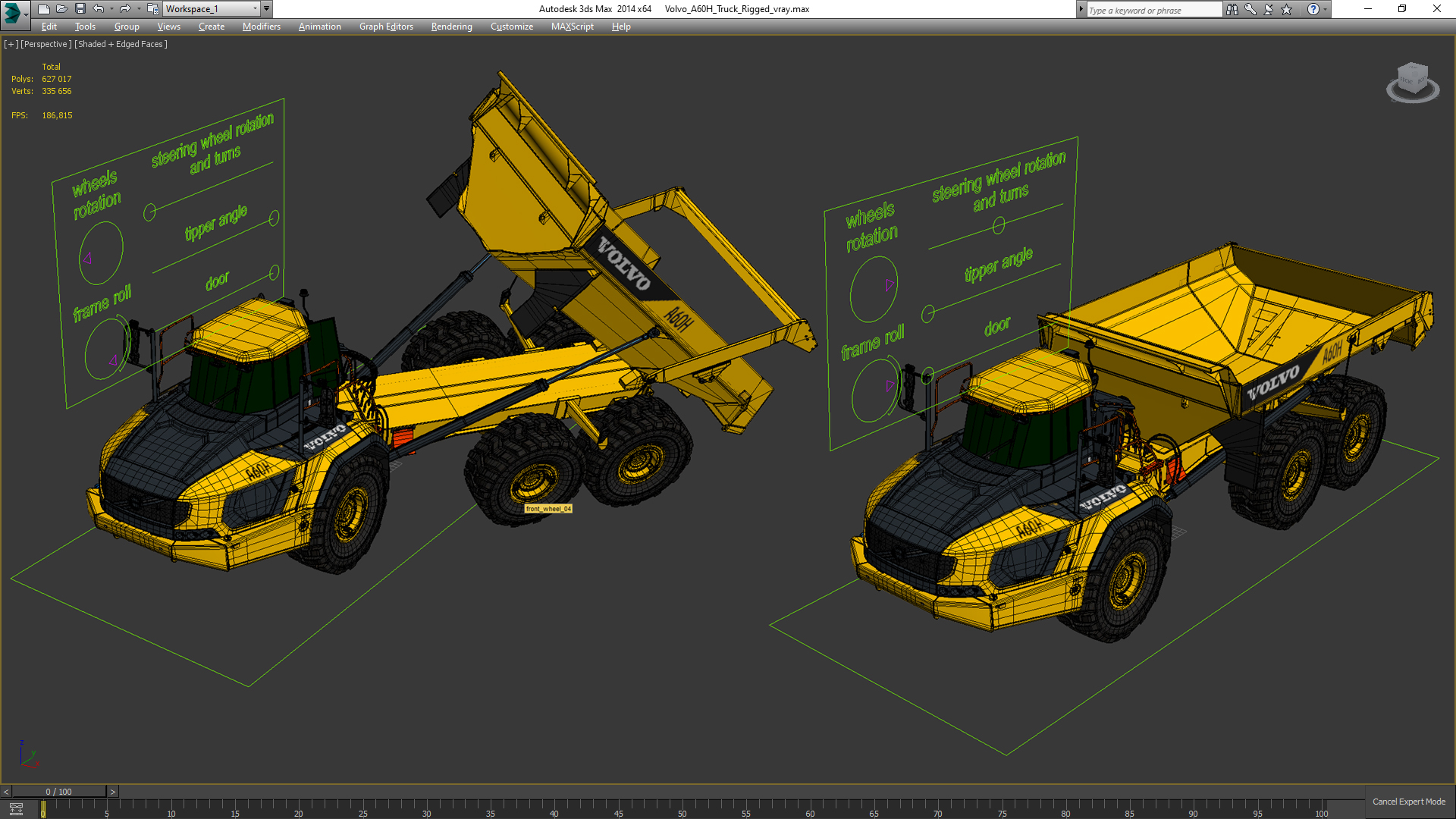Click the Help question mark icon
Screen dimensions: 1456x819
pos(1313,9)
